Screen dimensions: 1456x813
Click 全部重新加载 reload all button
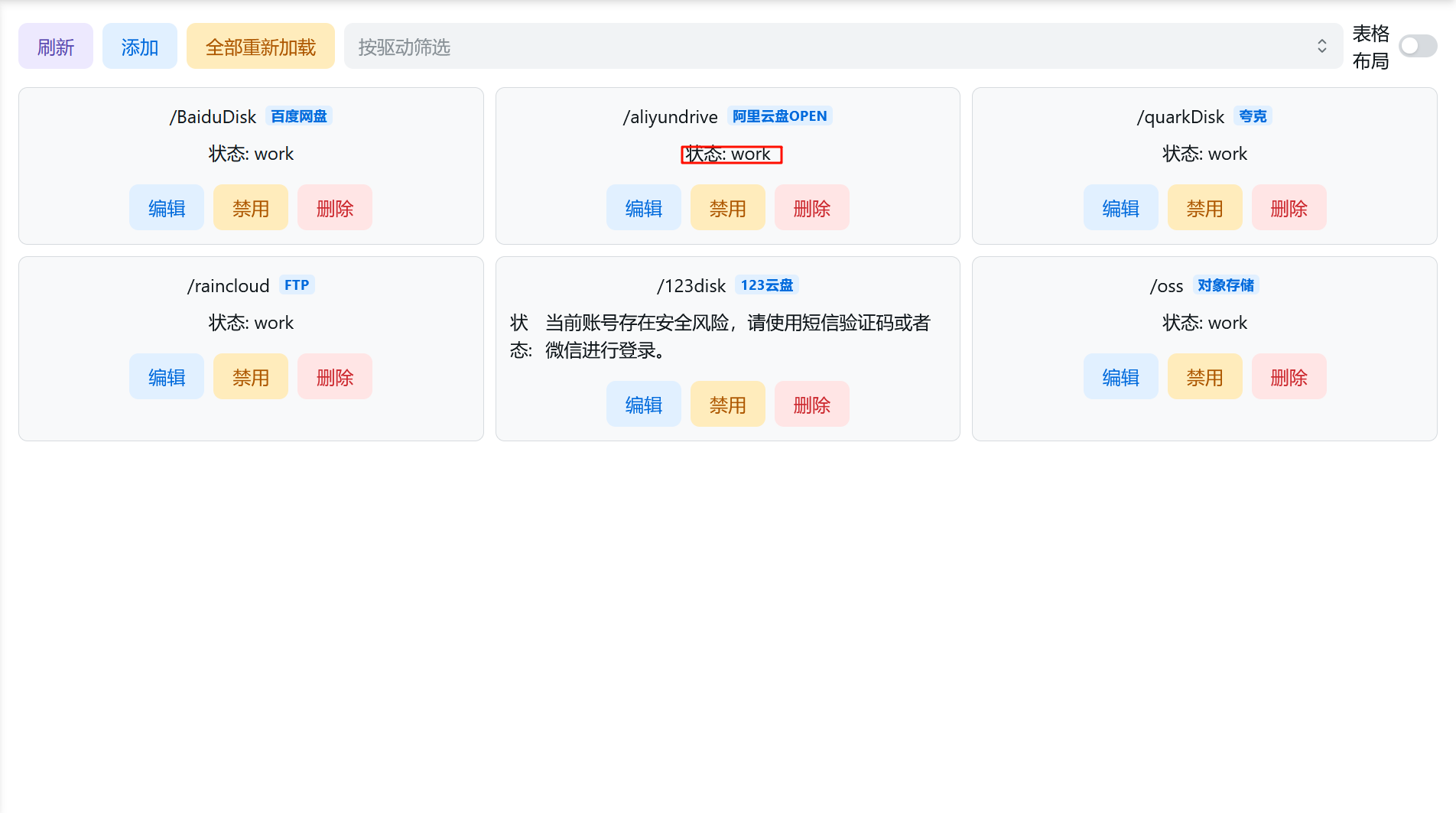click(x=261, y=47)
